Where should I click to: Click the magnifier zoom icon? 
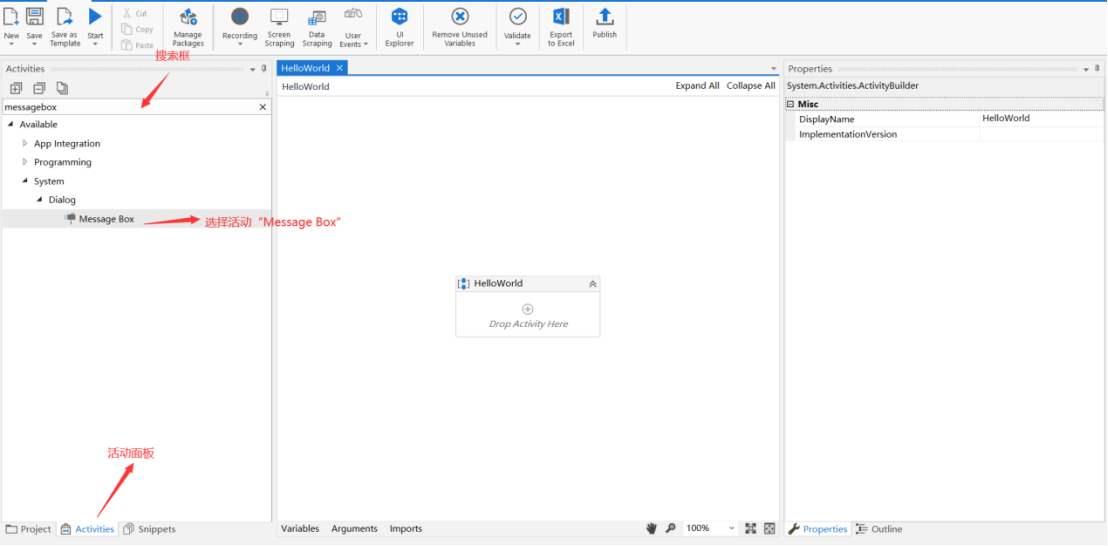[671, 528]
